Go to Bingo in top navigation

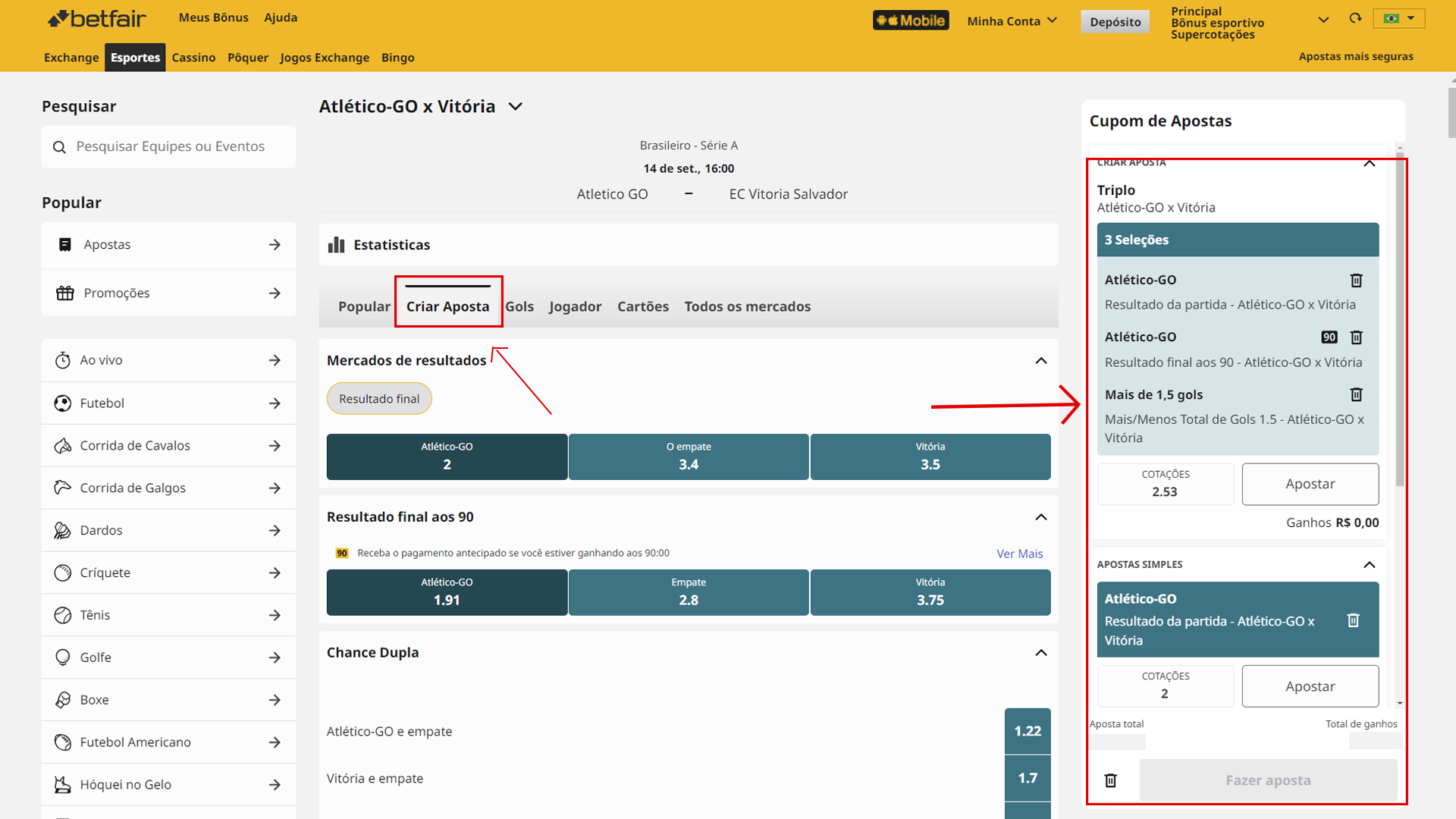(398, 58)
